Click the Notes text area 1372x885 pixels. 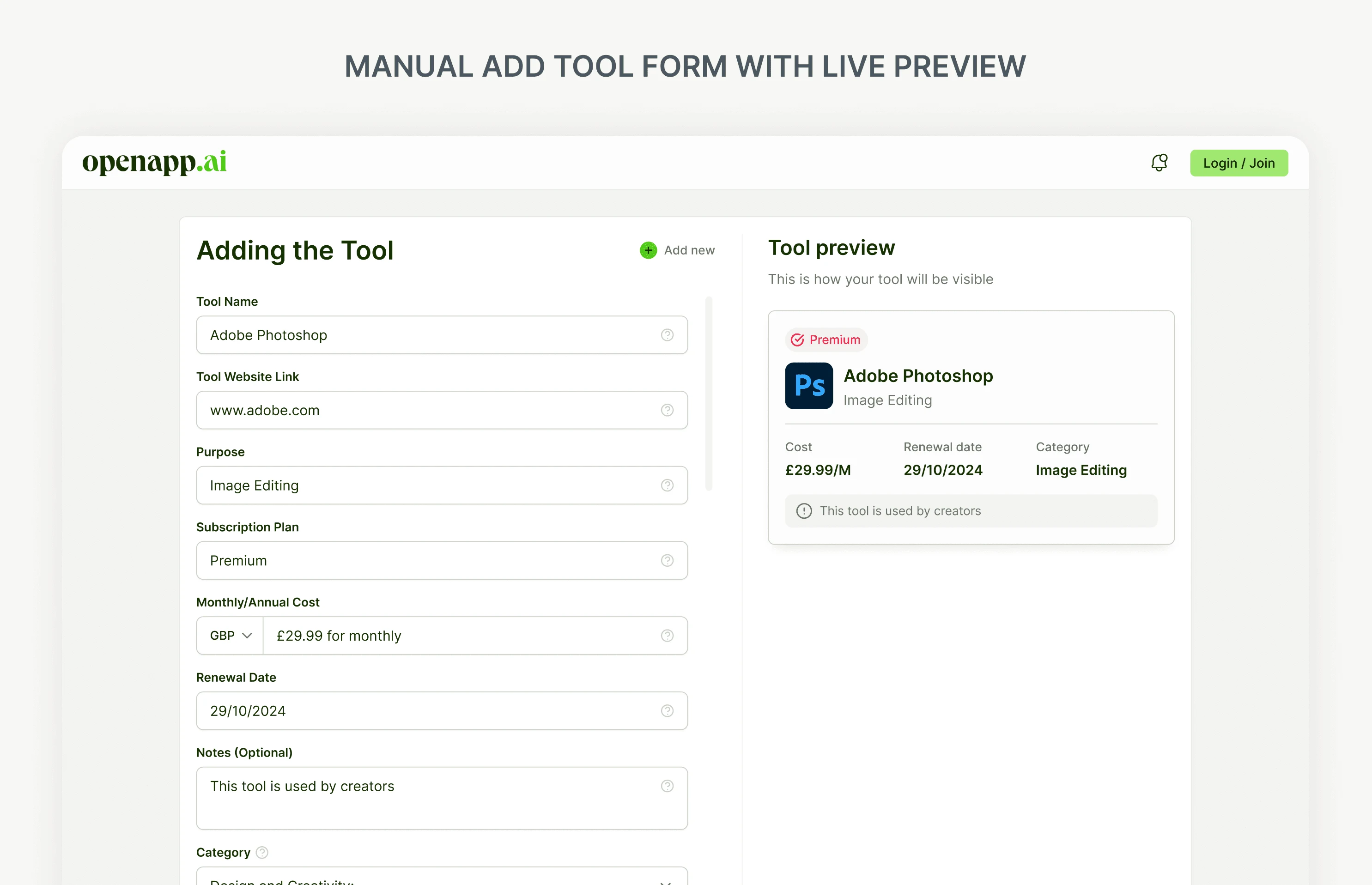coord(442,798)
